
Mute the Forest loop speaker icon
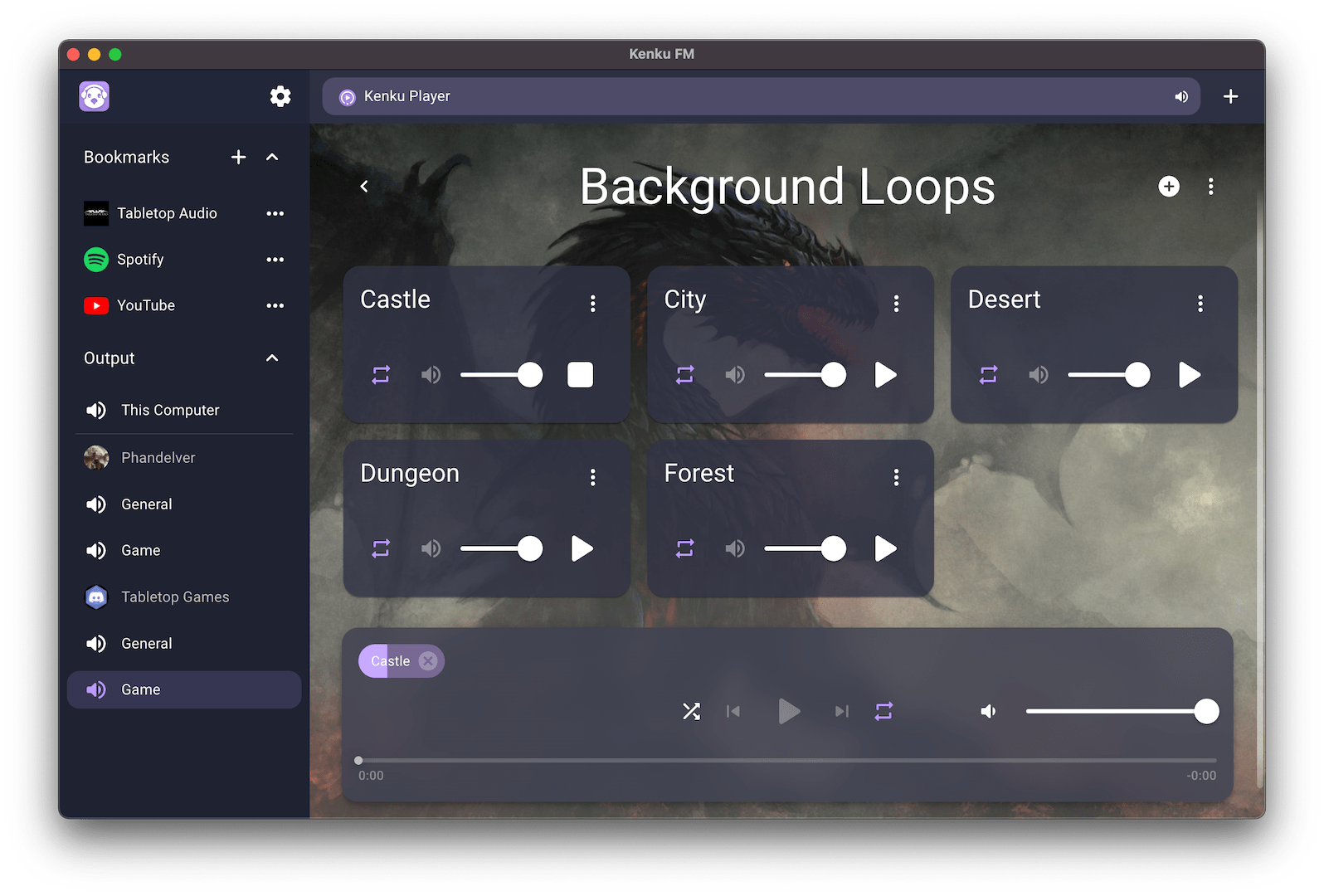[734, 548]
